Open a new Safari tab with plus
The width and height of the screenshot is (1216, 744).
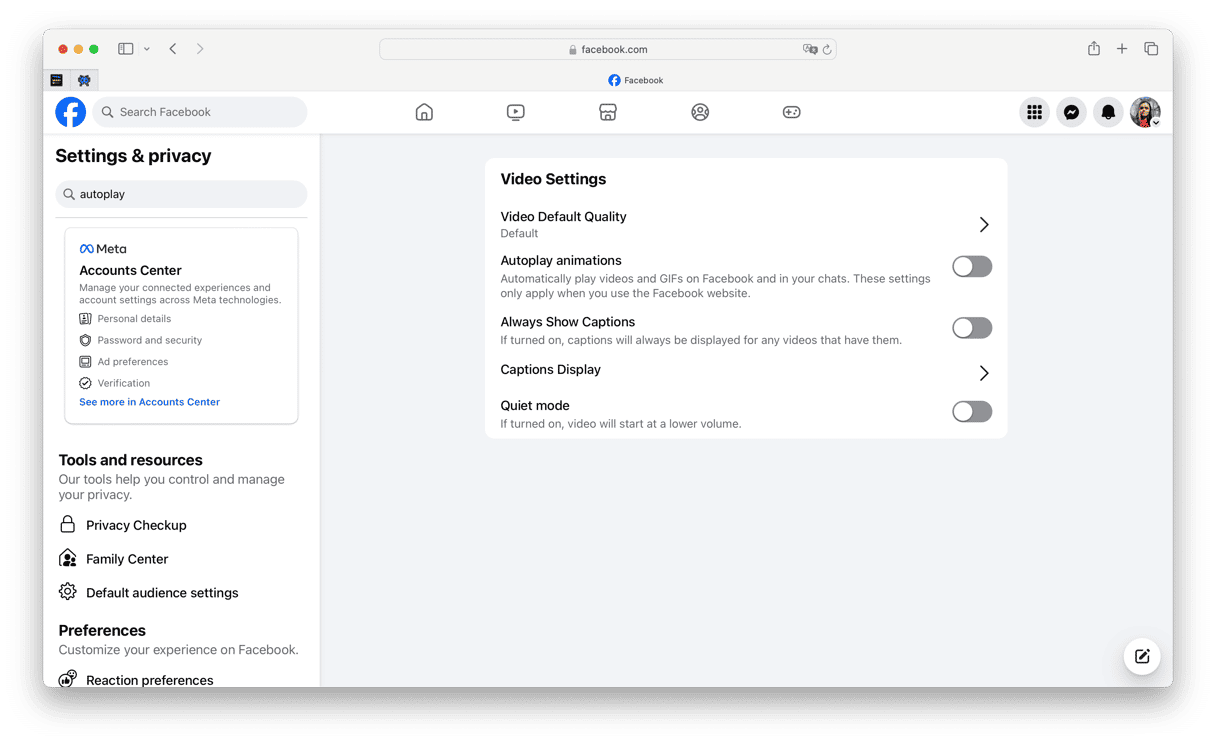point(1122,48)
